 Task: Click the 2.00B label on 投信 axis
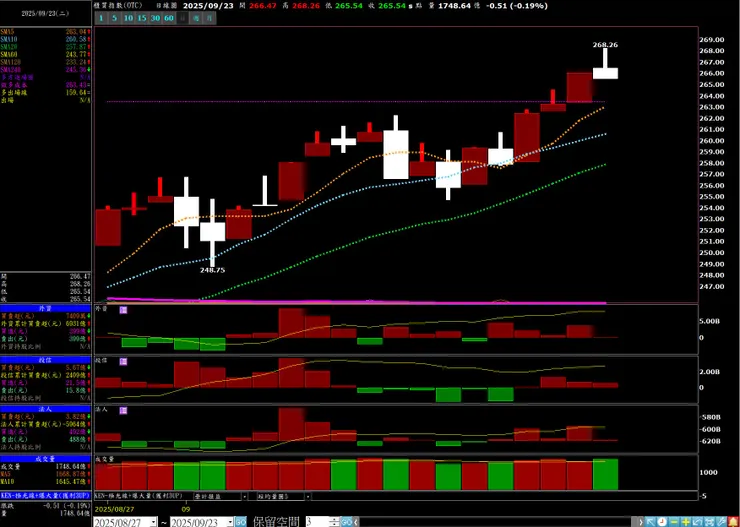(x=709, y=372)
